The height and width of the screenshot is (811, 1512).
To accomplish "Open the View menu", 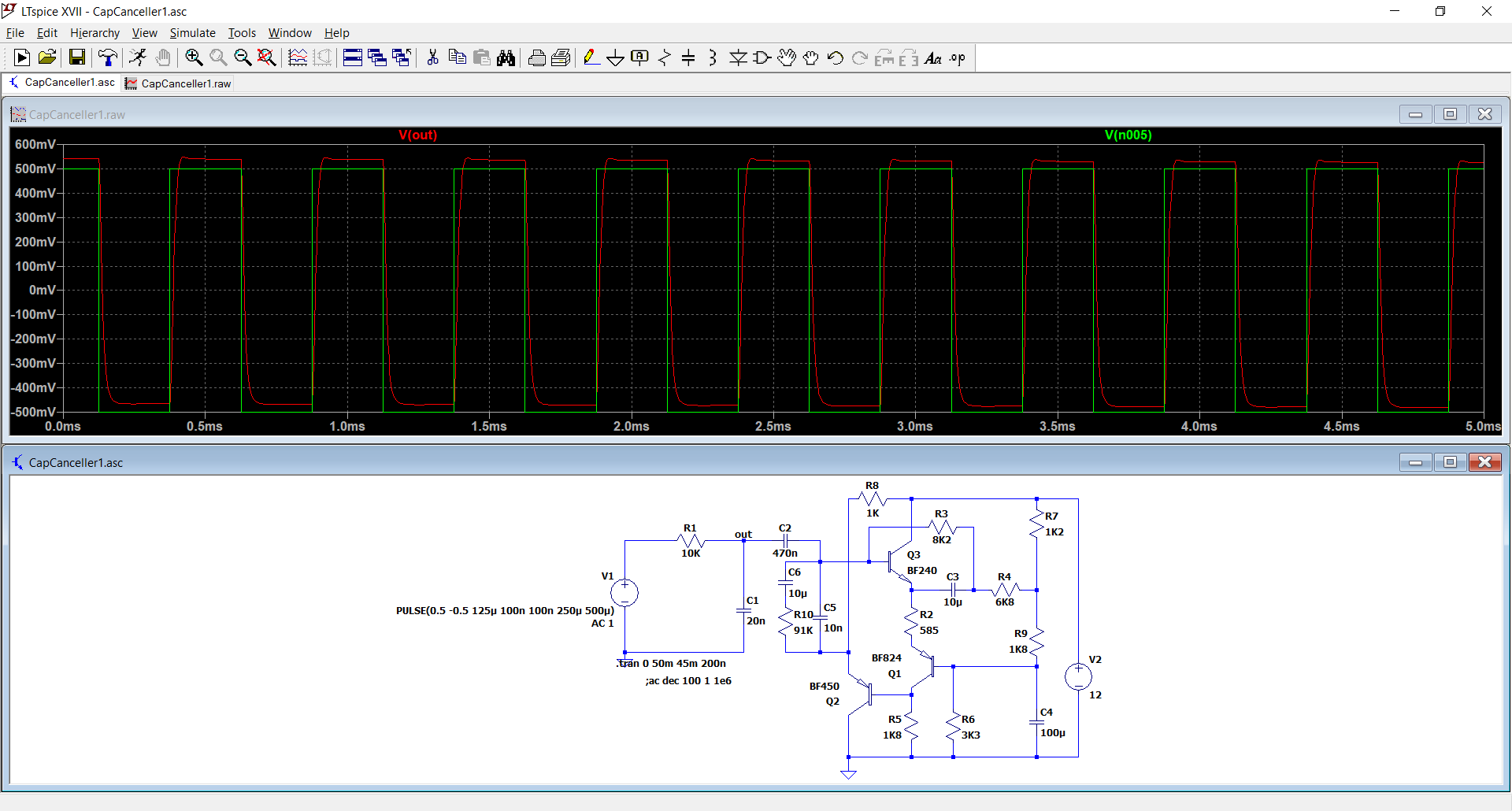I will 144,33.
